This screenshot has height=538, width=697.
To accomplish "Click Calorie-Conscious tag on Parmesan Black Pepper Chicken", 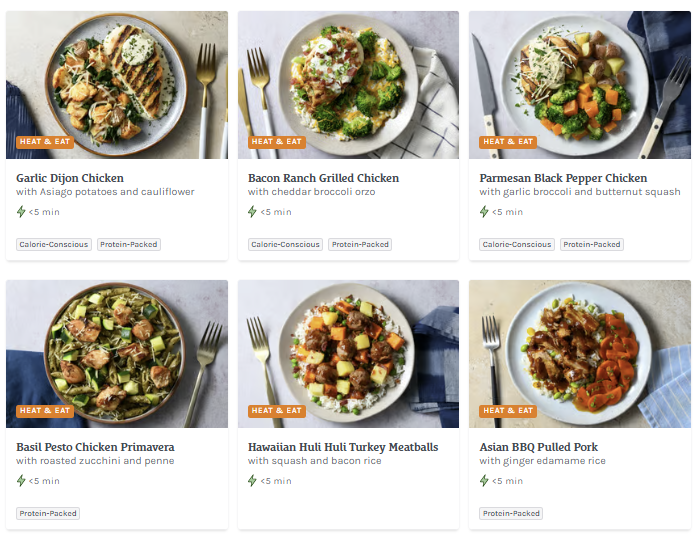I will (x=517, y=244).
